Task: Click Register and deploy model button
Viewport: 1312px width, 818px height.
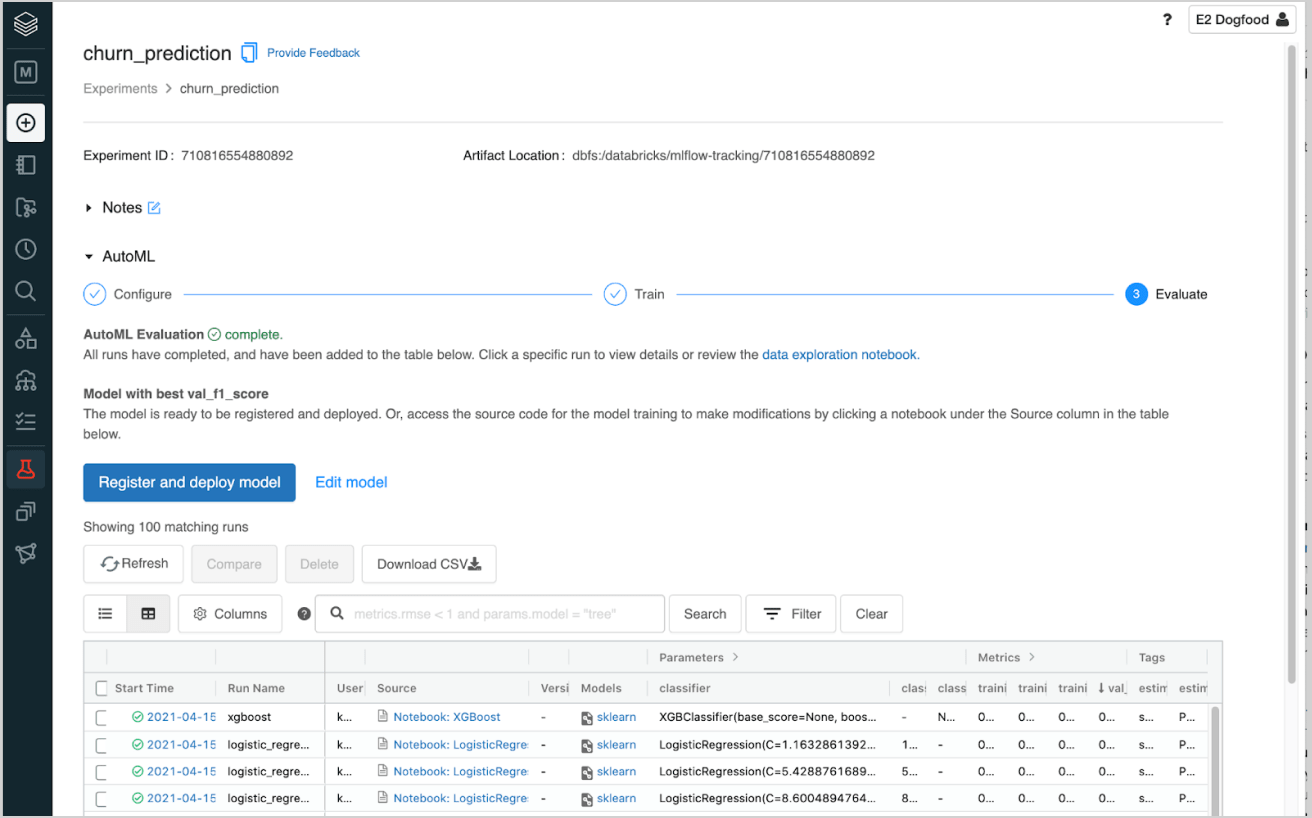Action: click(189, 482)
